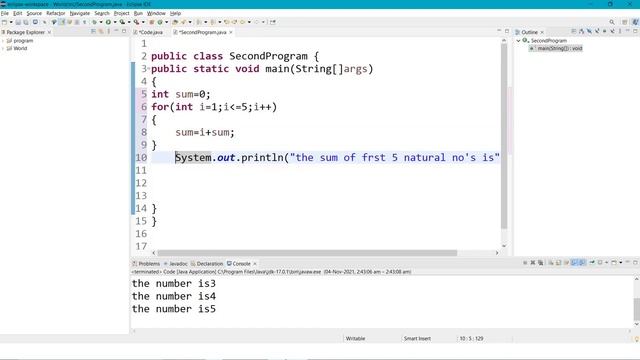The width and height of the screenshot is (640, 360).
Task: Click Remove Launch icon in Console toolbar
Action: pos(533,263)
